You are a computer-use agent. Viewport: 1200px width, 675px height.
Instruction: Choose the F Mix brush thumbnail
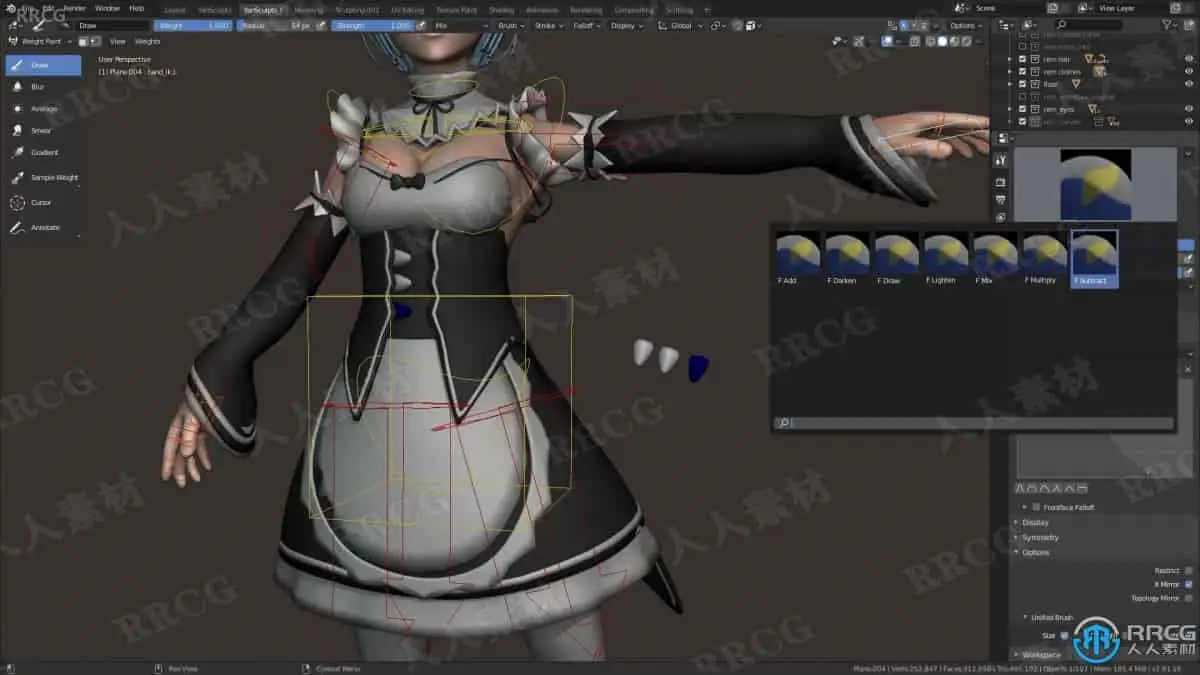994,259
